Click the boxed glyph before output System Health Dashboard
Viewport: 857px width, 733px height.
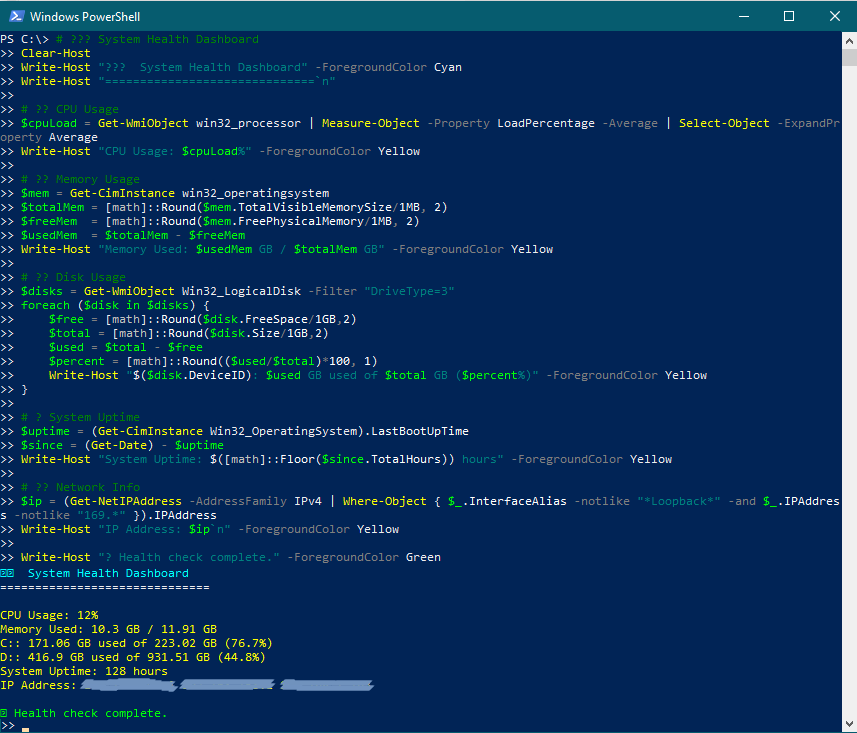(7, 574)
